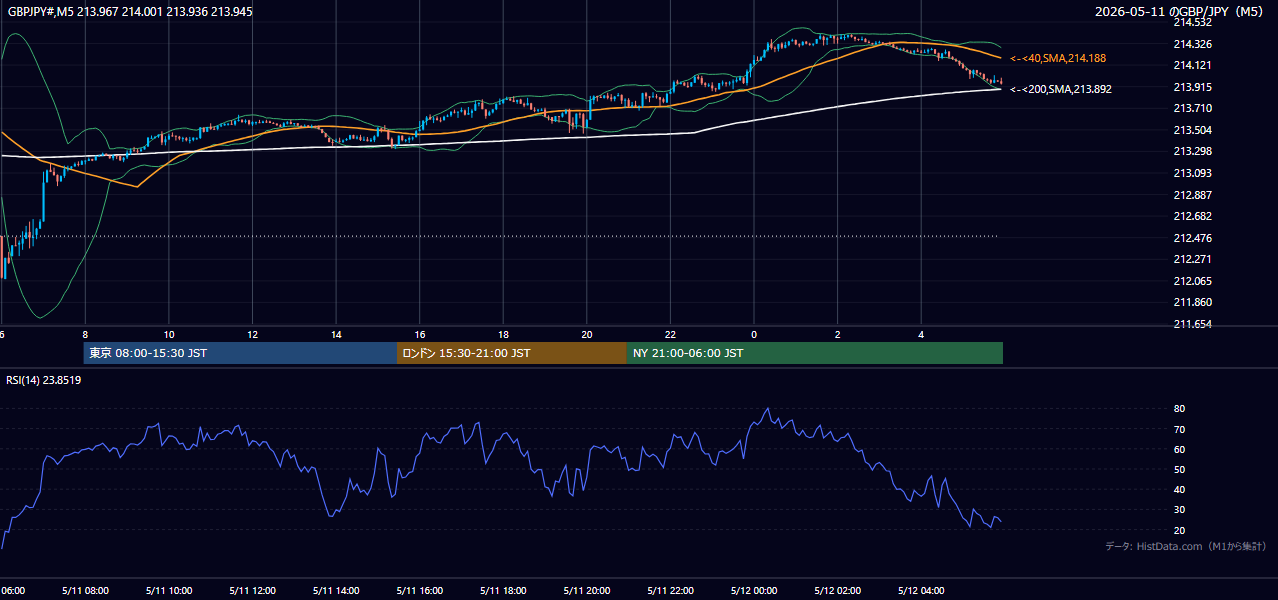This screenshot has width=1278, height=600.
Task: Click the データ: HistData.com source credit
Action: [x=1185, y=547]
